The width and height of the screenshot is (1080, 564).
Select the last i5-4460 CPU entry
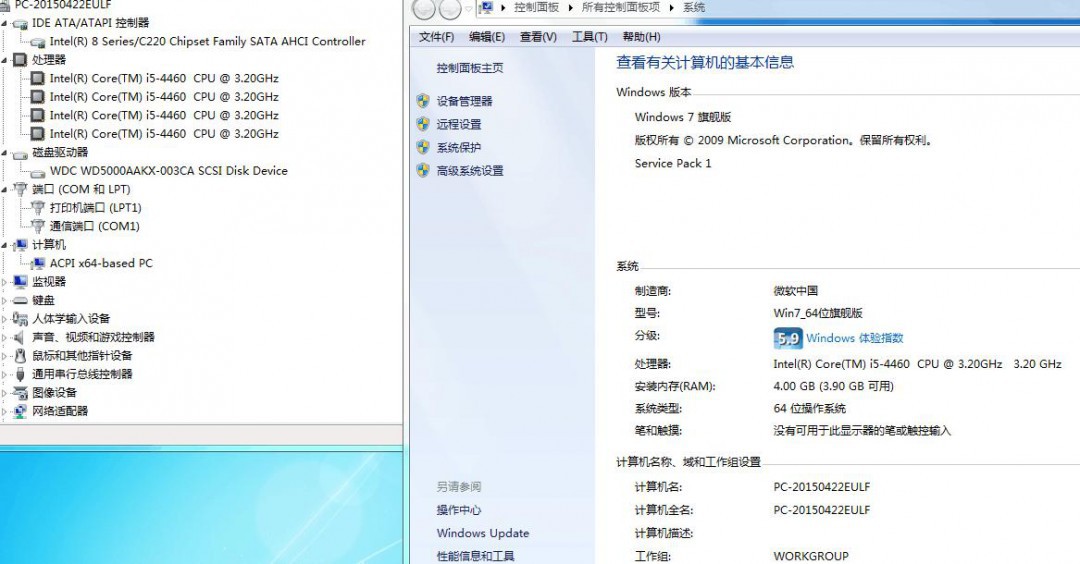[164, 134]
